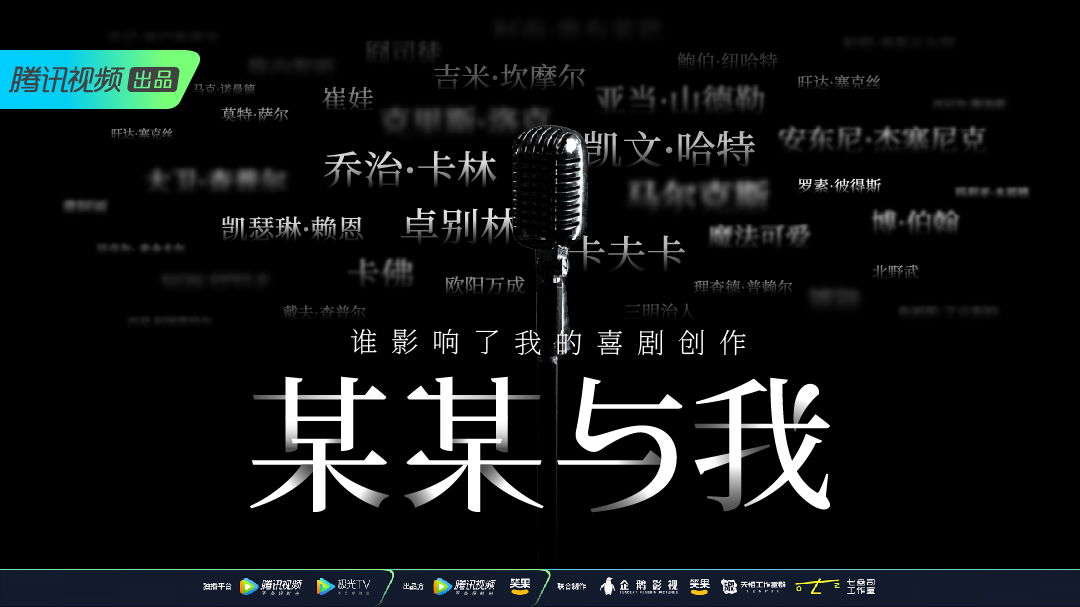Image resolution: width=1080 pixels, height=607 pixels.
Task: Click the 笑果 logo beside 出品方 腾讯视频
Action: click(x=520, y=586)
